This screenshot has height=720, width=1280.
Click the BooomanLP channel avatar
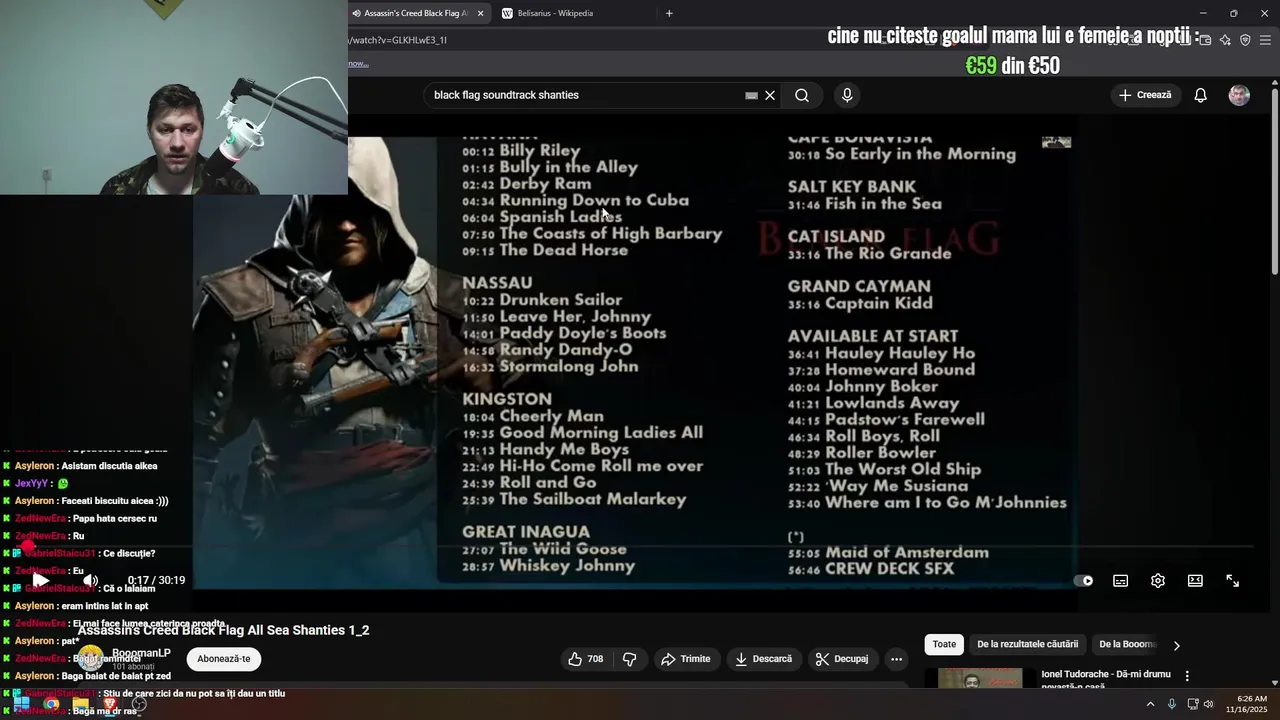(91, 658)
